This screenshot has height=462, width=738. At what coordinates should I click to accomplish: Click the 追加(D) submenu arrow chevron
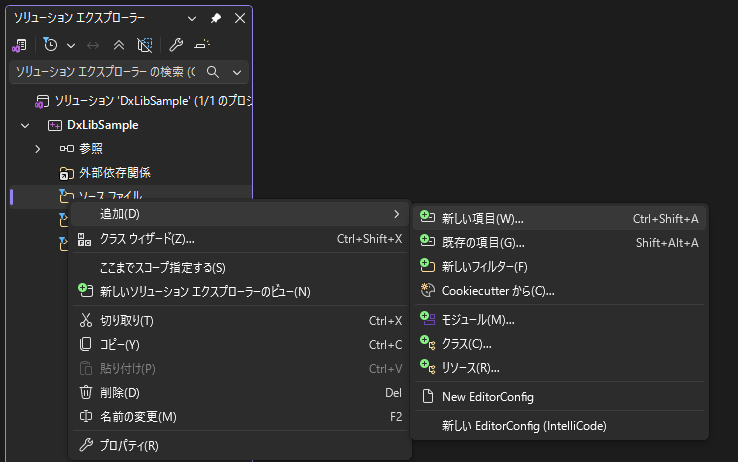(x=397, y=214)
